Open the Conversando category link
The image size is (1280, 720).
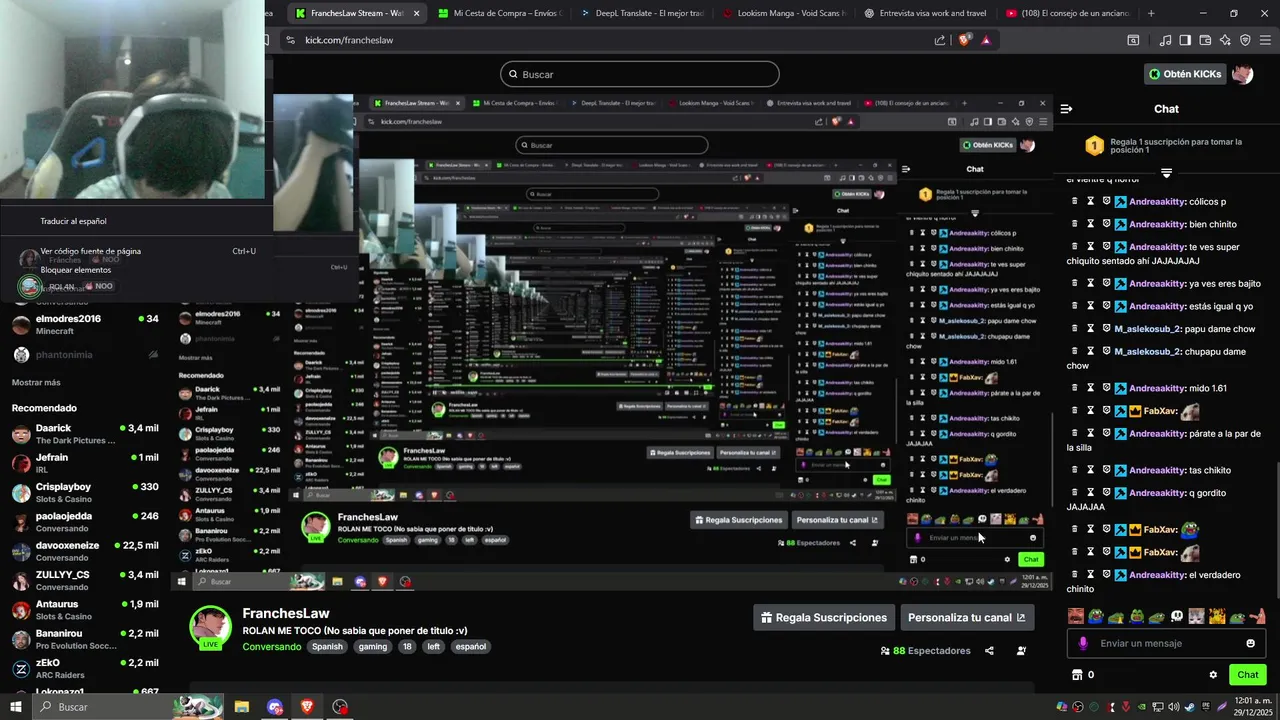tap(271, 647)
